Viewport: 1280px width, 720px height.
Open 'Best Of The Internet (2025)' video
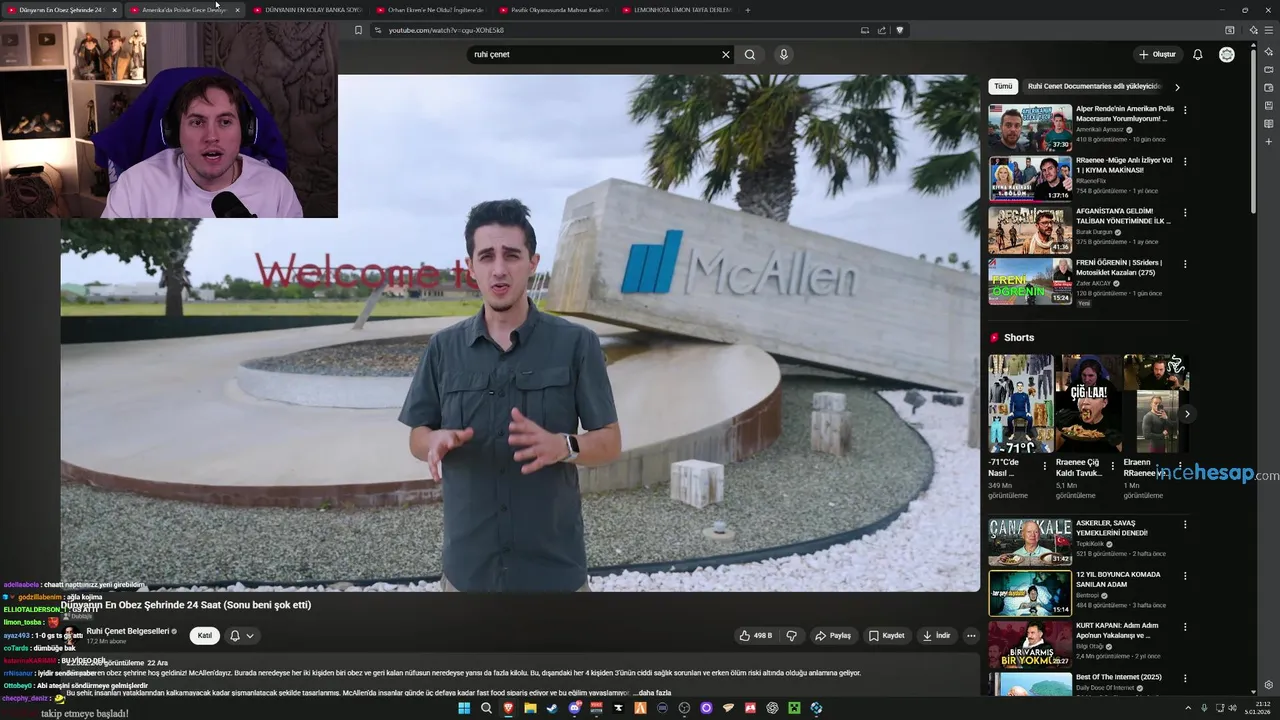1030,684
